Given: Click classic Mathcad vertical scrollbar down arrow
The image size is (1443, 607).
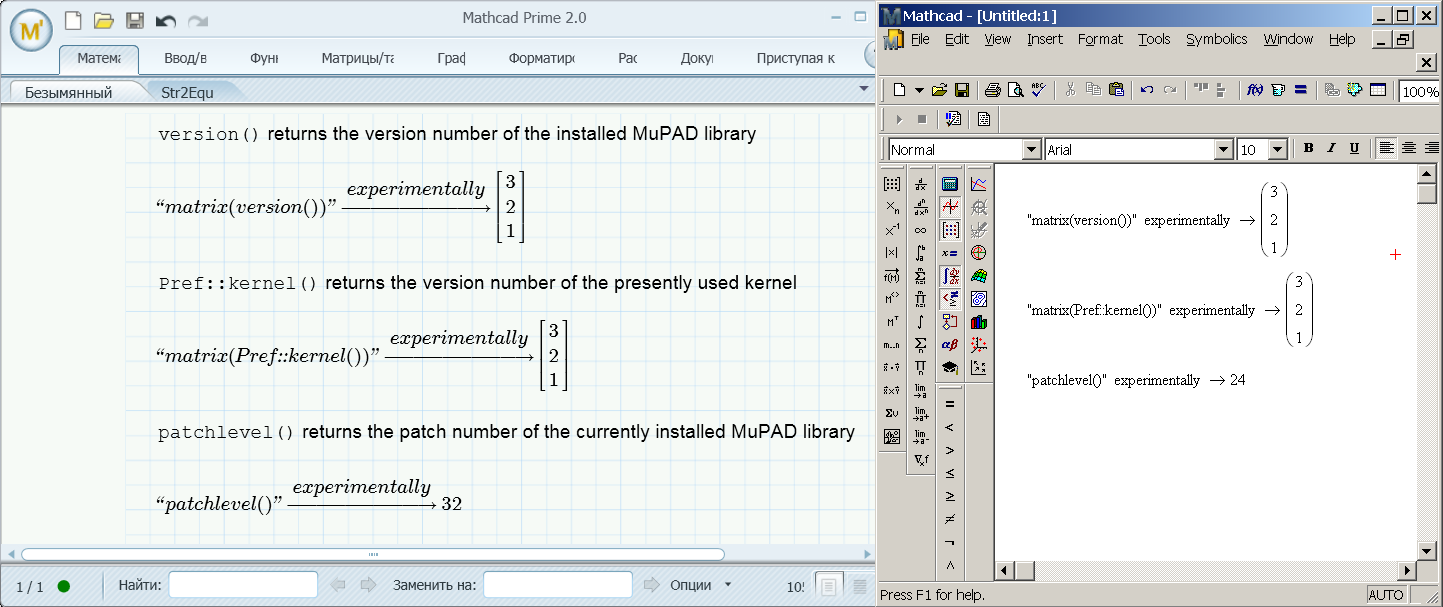Looking at the screenshot, I should (1427, 551).
